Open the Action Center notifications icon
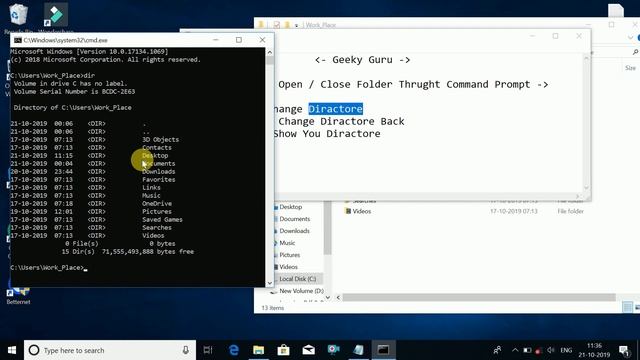The width and height of the screenshot is (640, 360). click(624, 350)
